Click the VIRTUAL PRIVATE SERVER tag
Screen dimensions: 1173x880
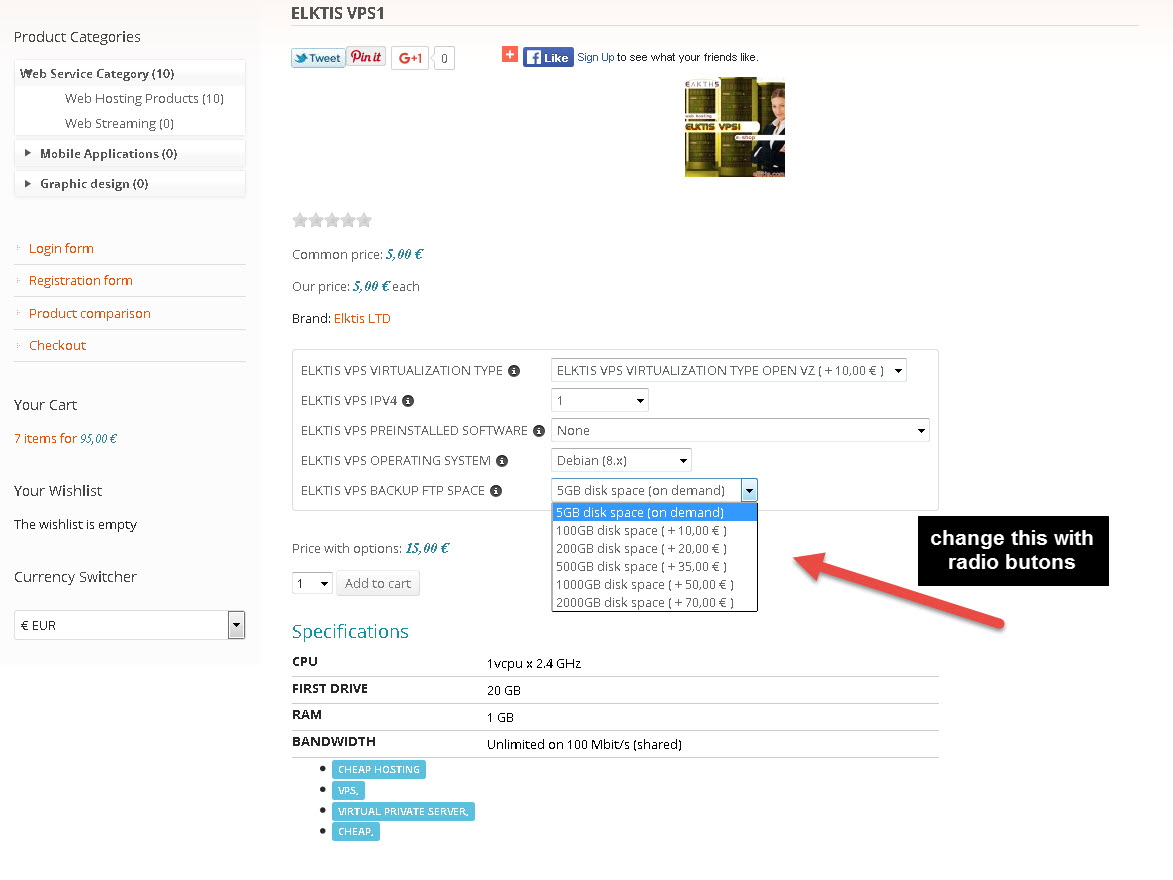tap(403, 811)
